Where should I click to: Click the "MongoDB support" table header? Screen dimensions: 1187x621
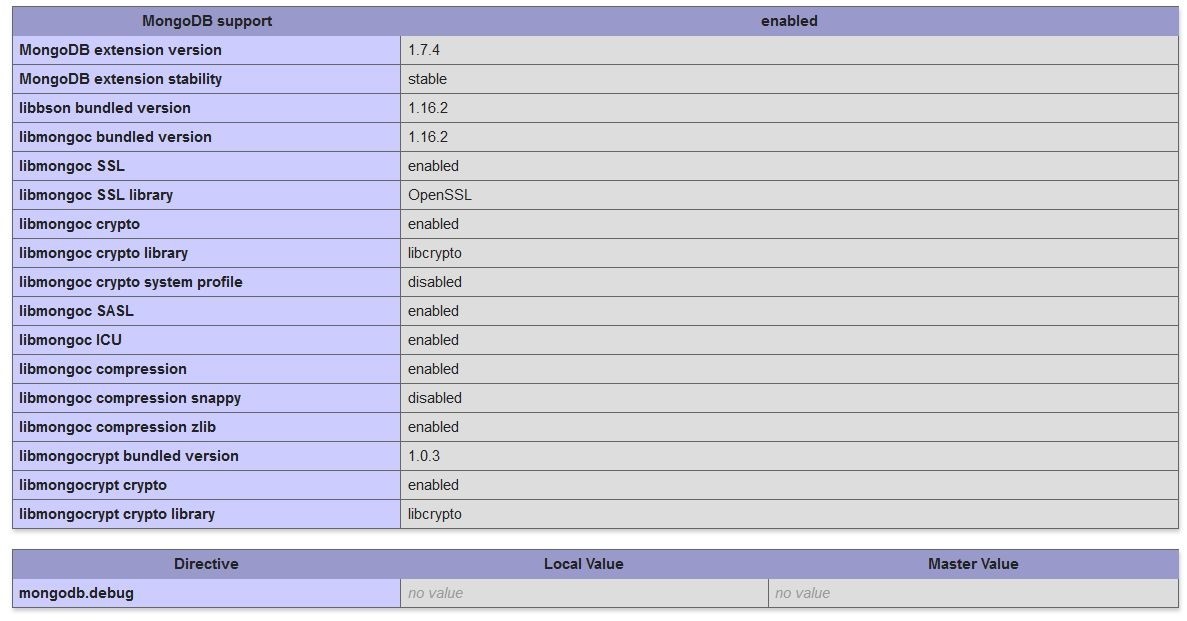pyautogui.click(x=207, y=21)
